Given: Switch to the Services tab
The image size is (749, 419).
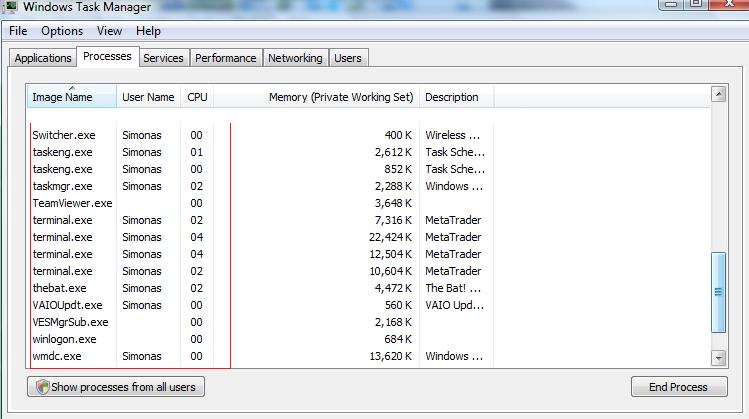Looking at the screenshot, I should 163,58.
